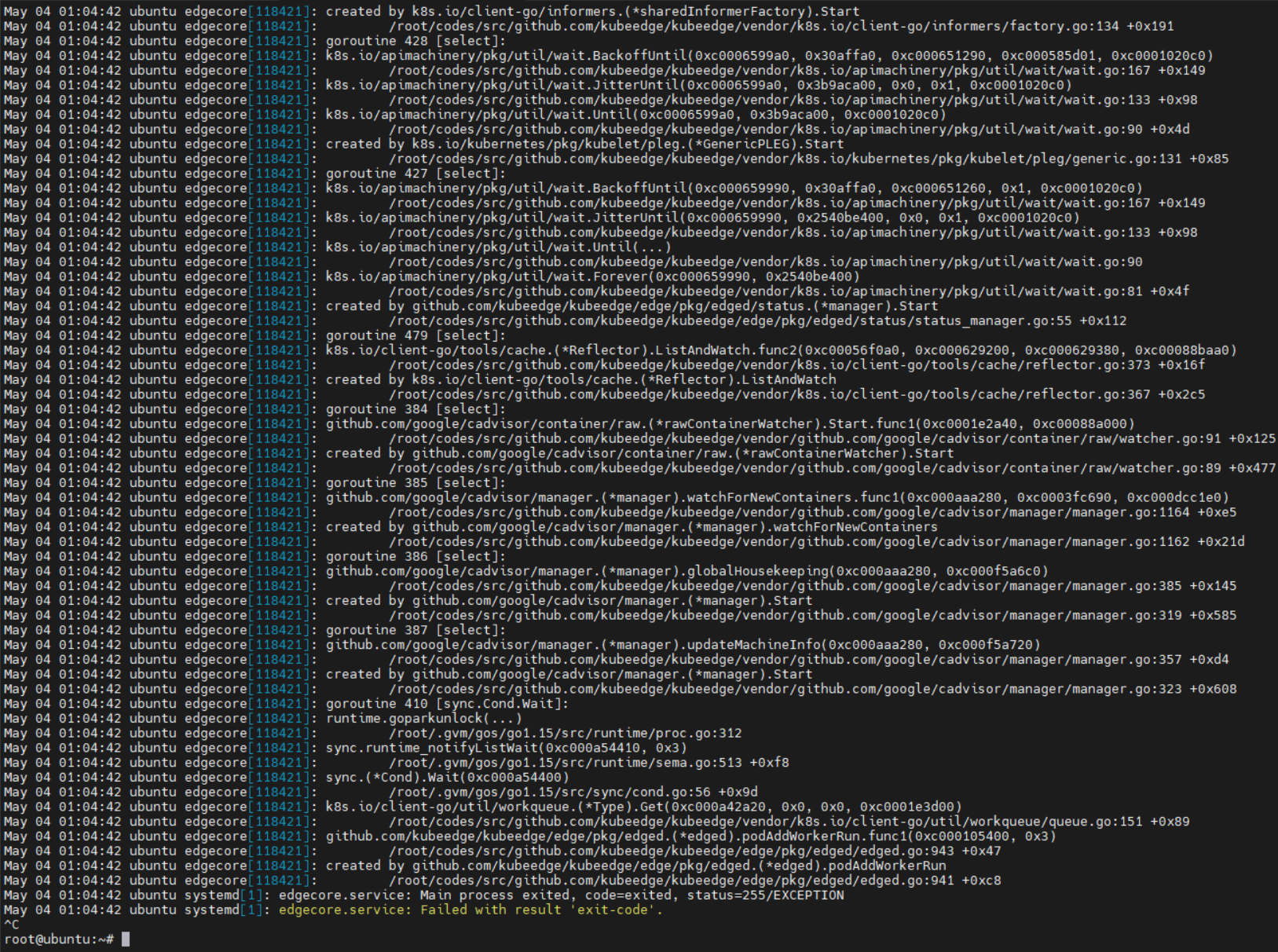
Task: Click 'Main process exited, code=exited, status=255/EXCEPTION' message
Action: [x=632, y=895]
